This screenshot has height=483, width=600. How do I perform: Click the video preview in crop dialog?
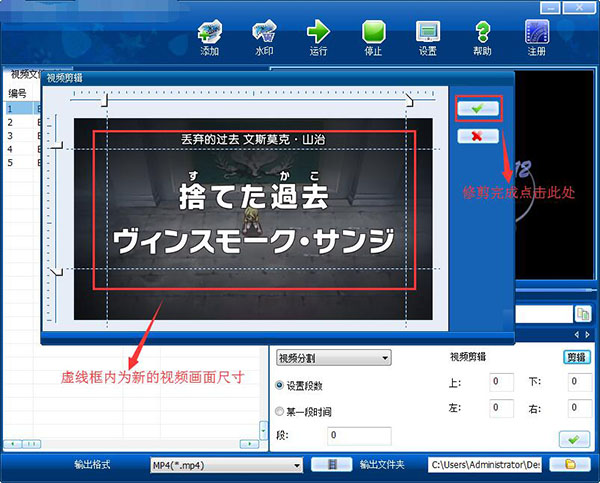click(x=253, y=219)
